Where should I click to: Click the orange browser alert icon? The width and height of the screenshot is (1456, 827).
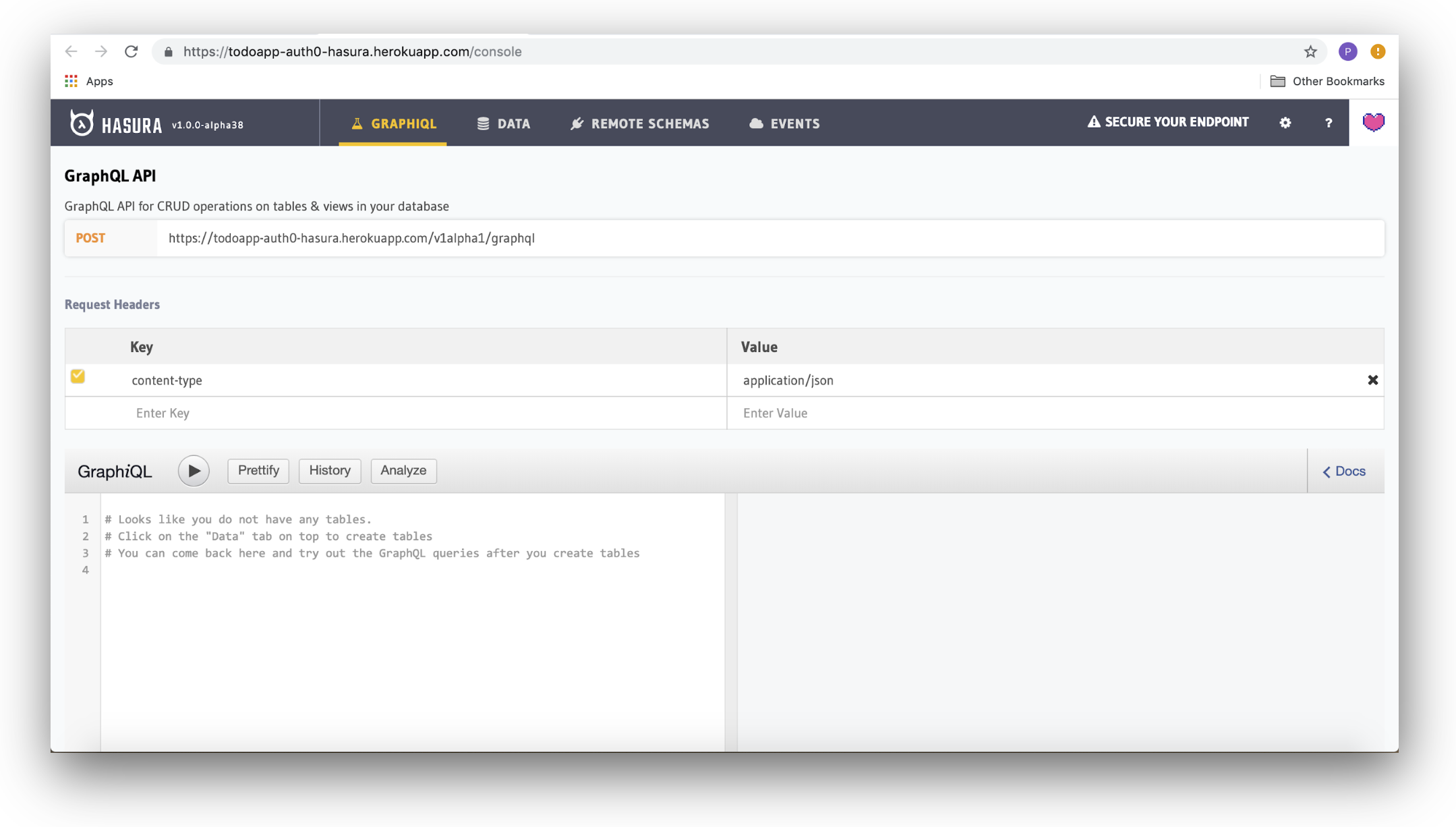(1378, 51)
